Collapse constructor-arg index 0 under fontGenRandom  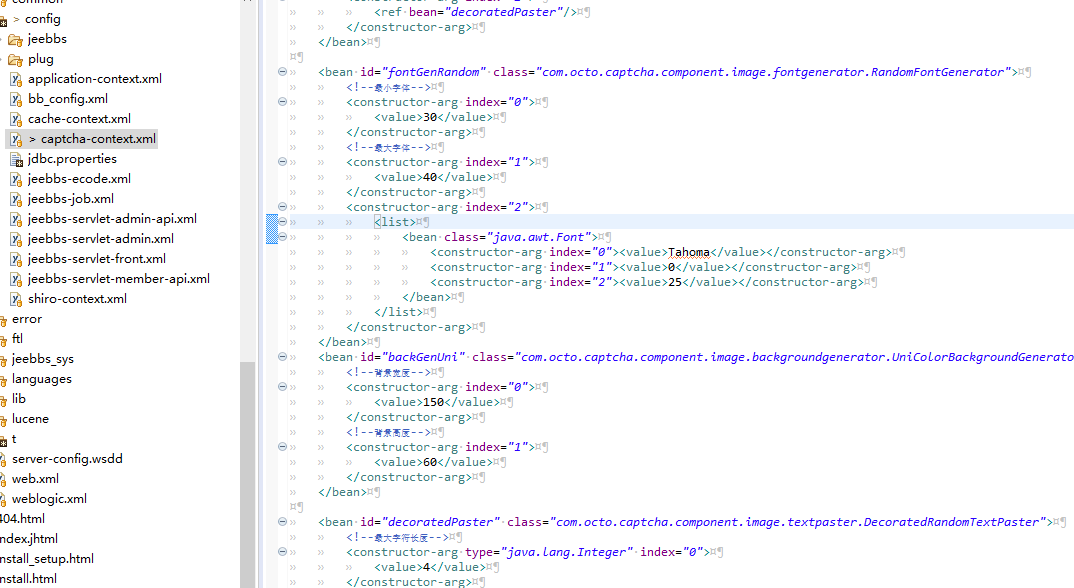[x=282, y=101]
